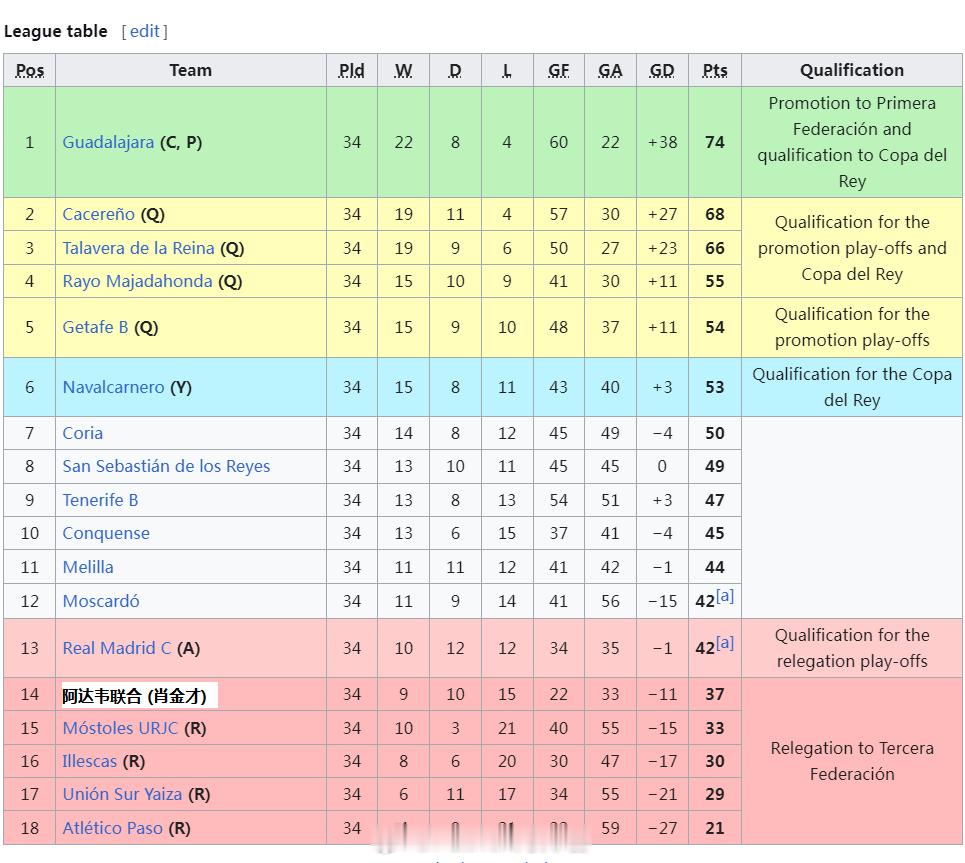This screenshot has height=863, width=965.
Task: Click Rayo Majadahonda's 55 points cell
Action: tap(715, 281)
